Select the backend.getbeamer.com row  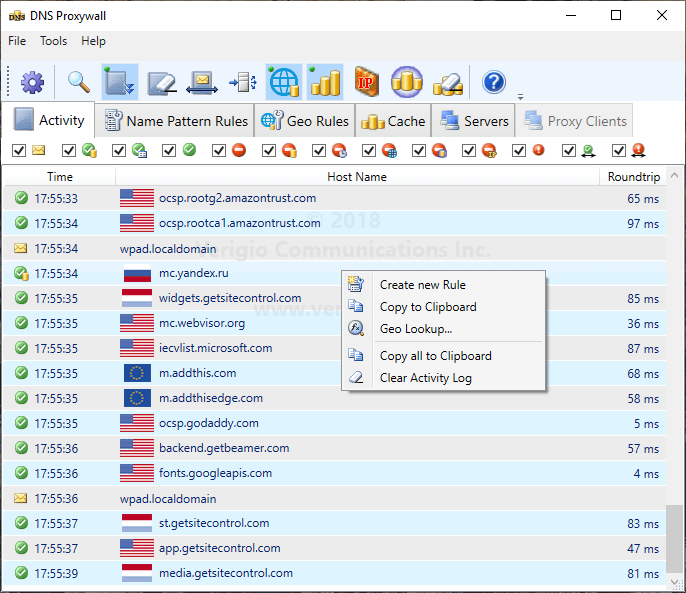(x=335, y=448)
